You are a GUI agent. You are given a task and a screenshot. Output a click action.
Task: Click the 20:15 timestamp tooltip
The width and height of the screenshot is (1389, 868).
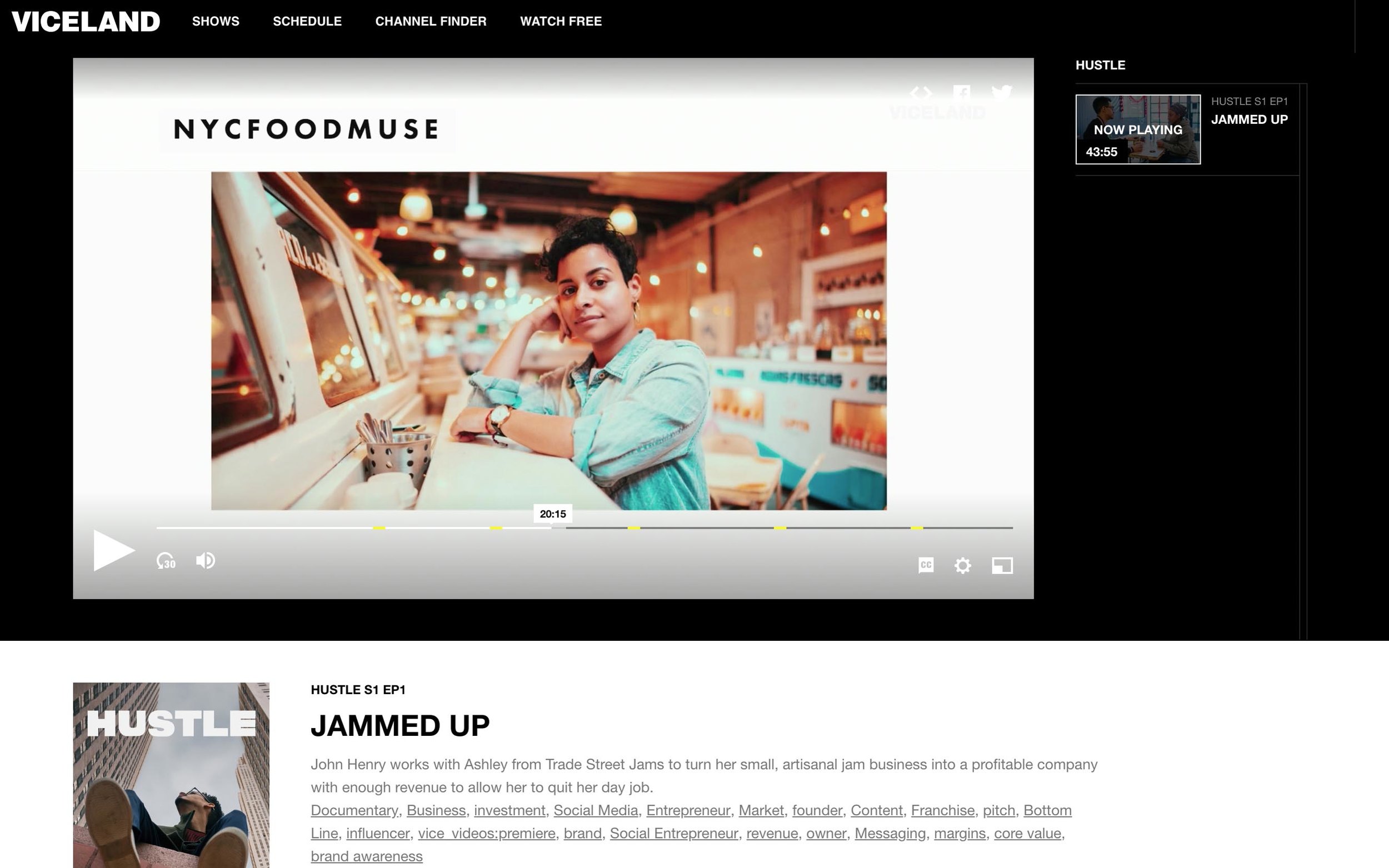coord(552,514)
